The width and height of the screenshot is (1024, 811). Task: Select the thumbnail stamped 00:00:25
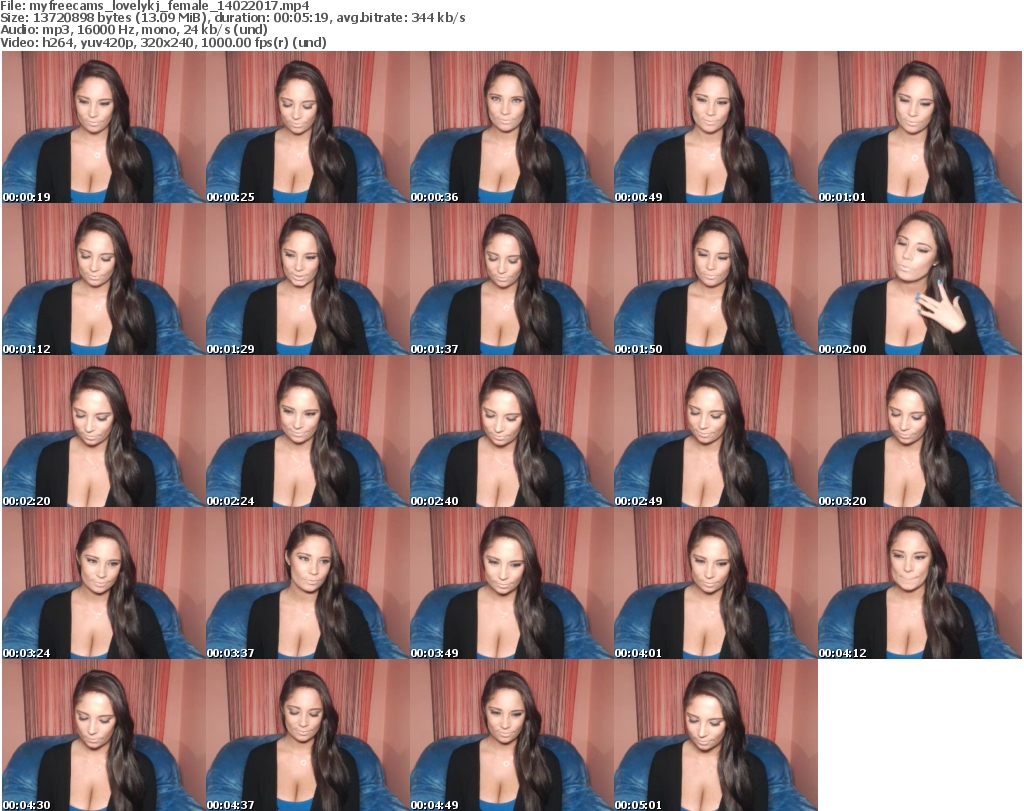tap(308, 127)
